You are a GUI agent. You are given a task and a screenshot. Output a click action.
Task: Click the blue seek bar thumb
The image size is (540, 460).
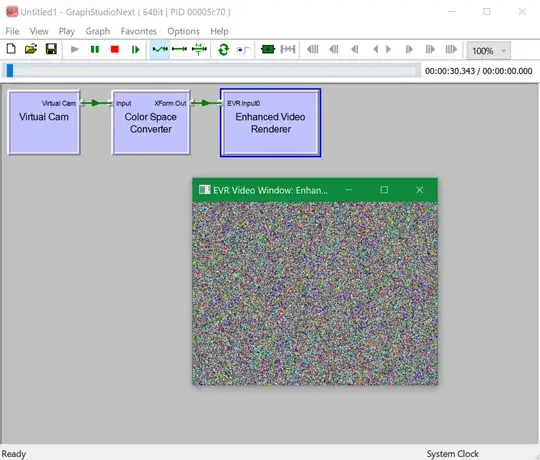pos(10,71)
